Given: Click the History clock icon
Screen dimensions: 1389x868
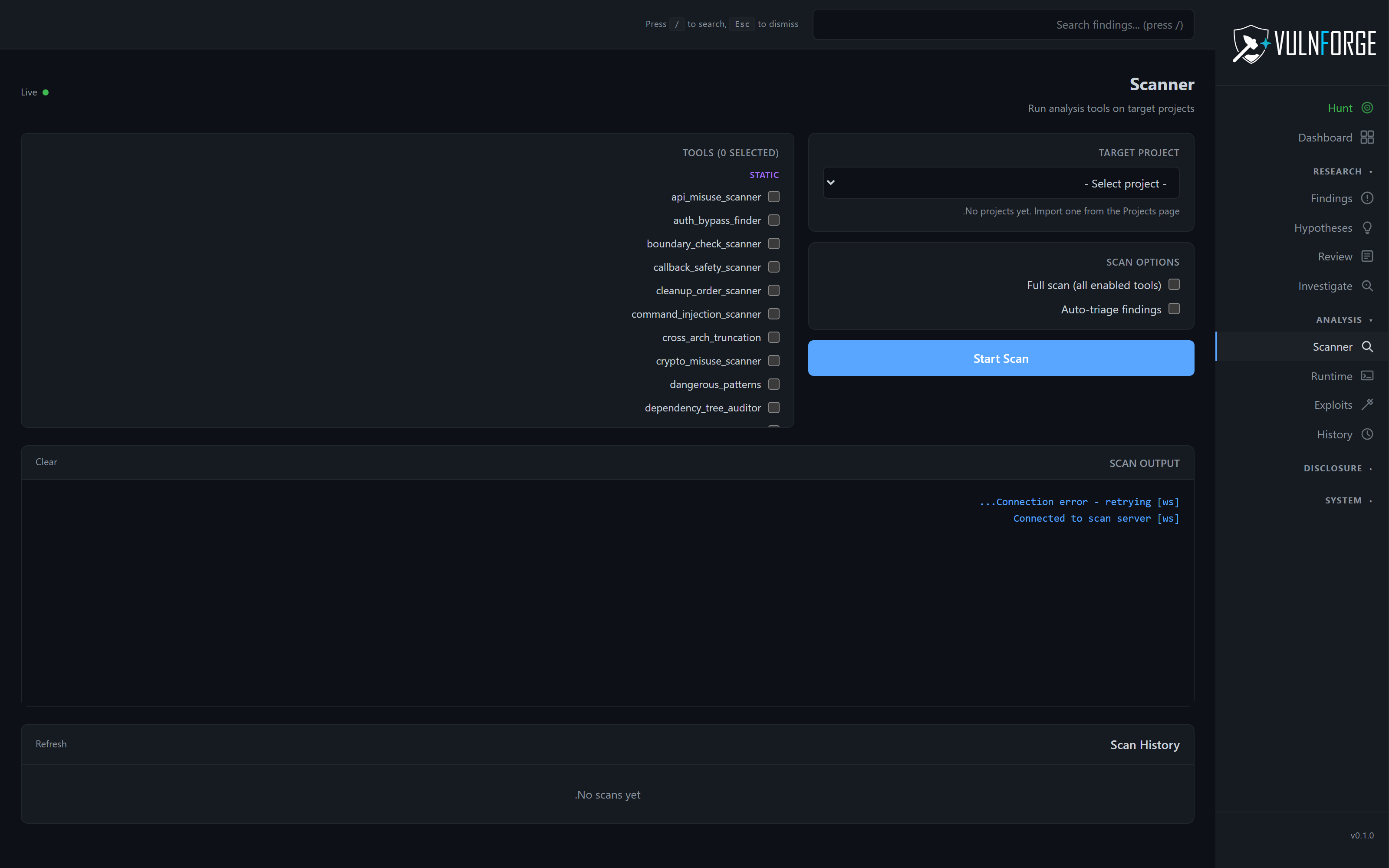Looking at the screenshot, I should pyautogui.click(x=1368, y=434).
